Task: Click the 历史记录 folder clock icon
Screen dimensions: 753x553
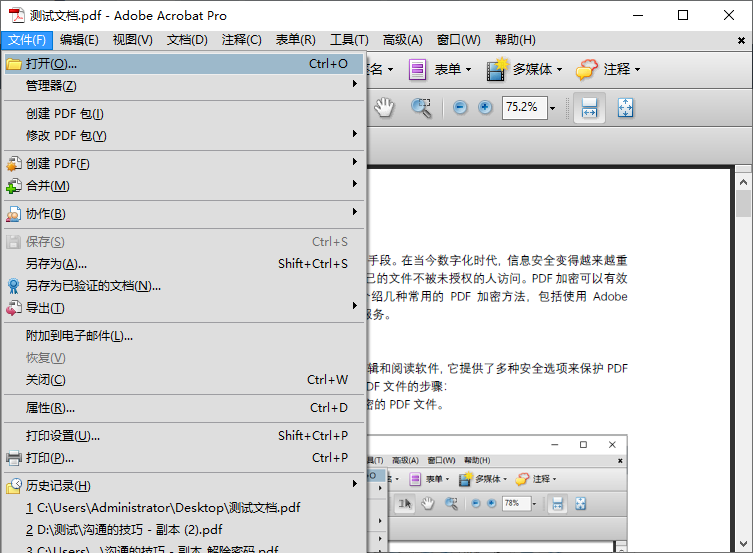Action: (14, 485)
